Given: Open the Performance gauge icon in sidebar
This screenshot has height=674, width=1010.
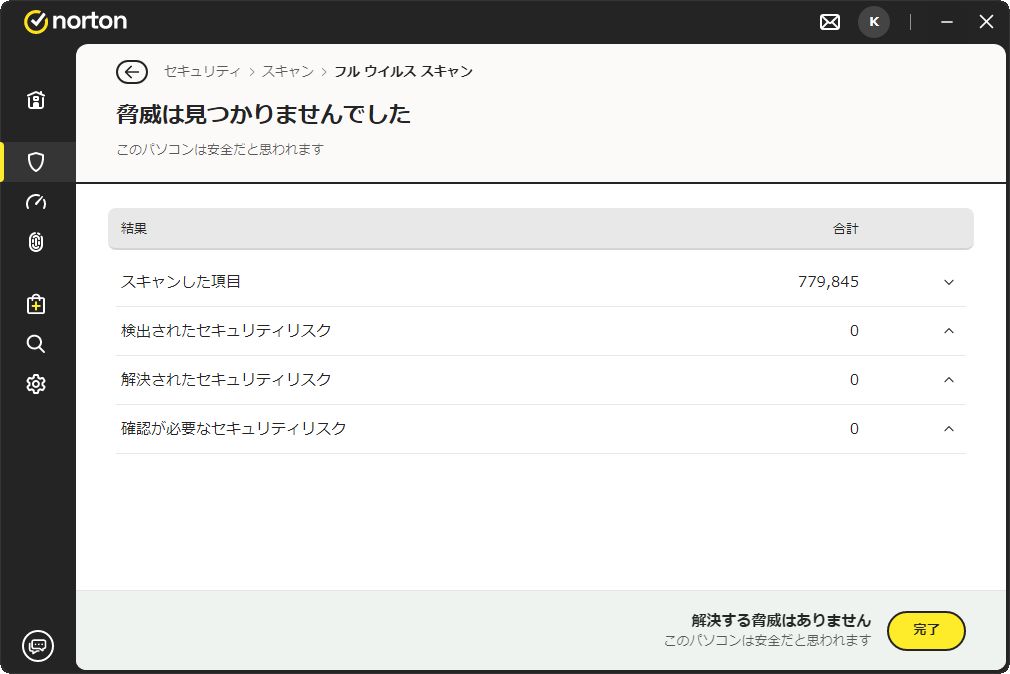Looking at the screenshot, I should 36,202.
